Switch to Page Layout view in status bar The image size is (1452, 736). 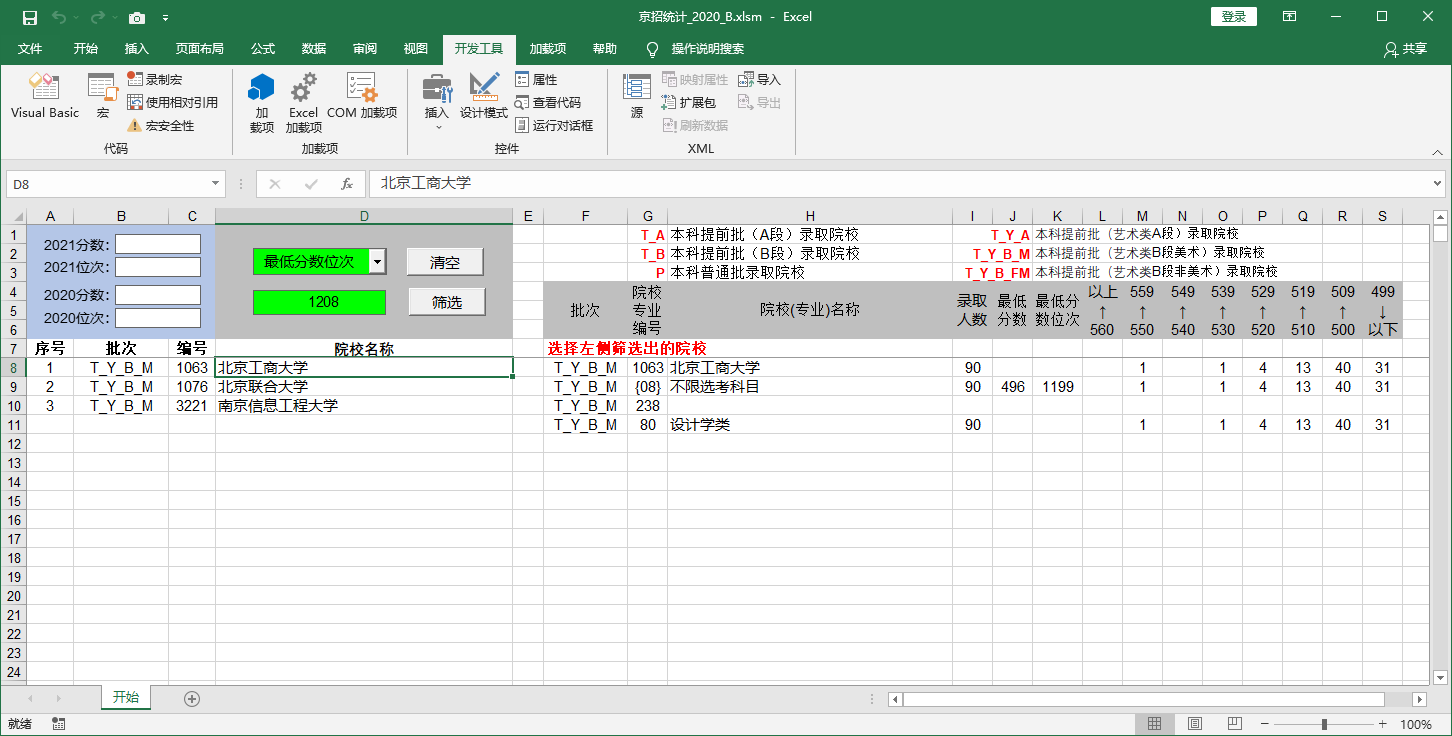coord(1194,724)
